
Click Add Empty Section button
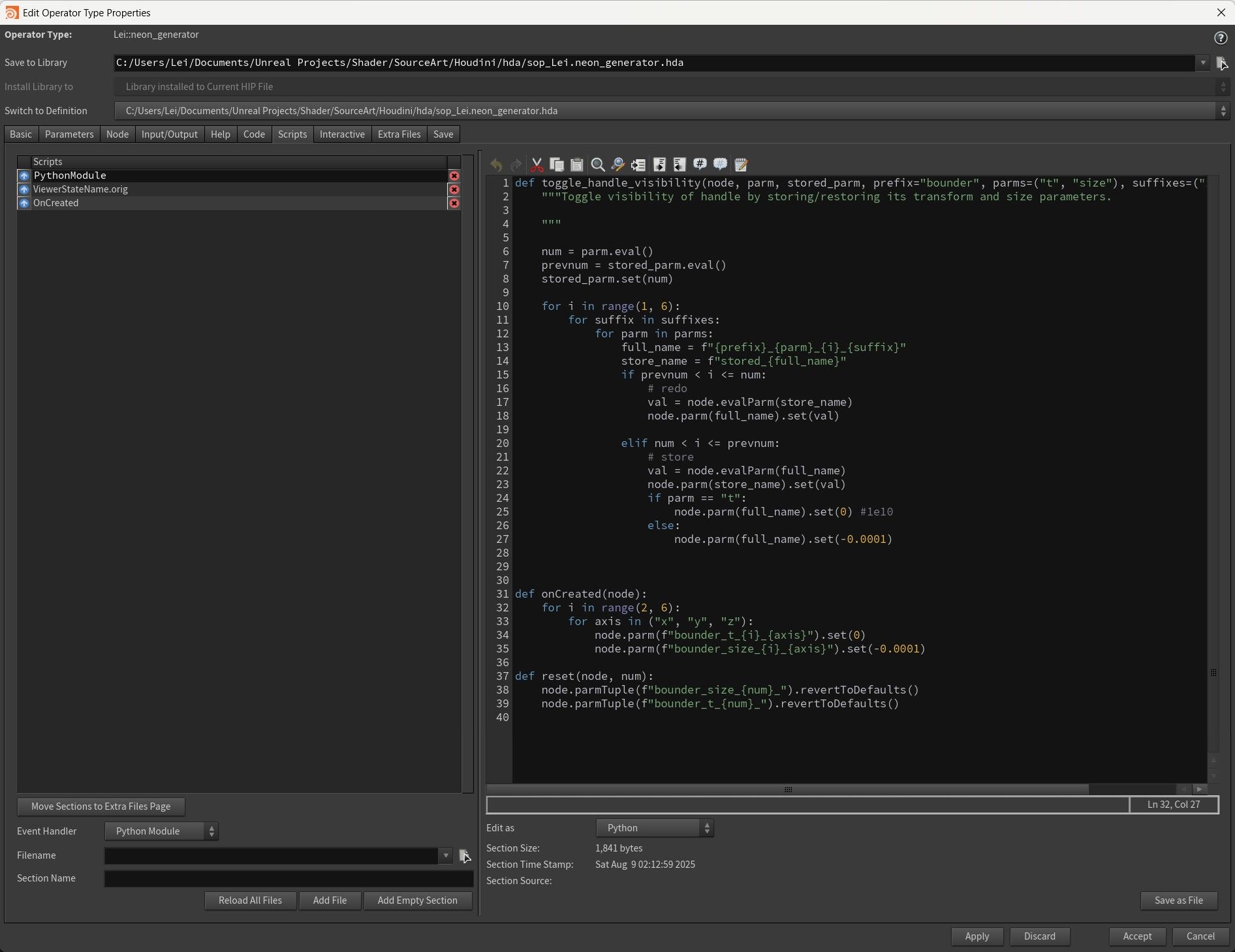[418, 900]
